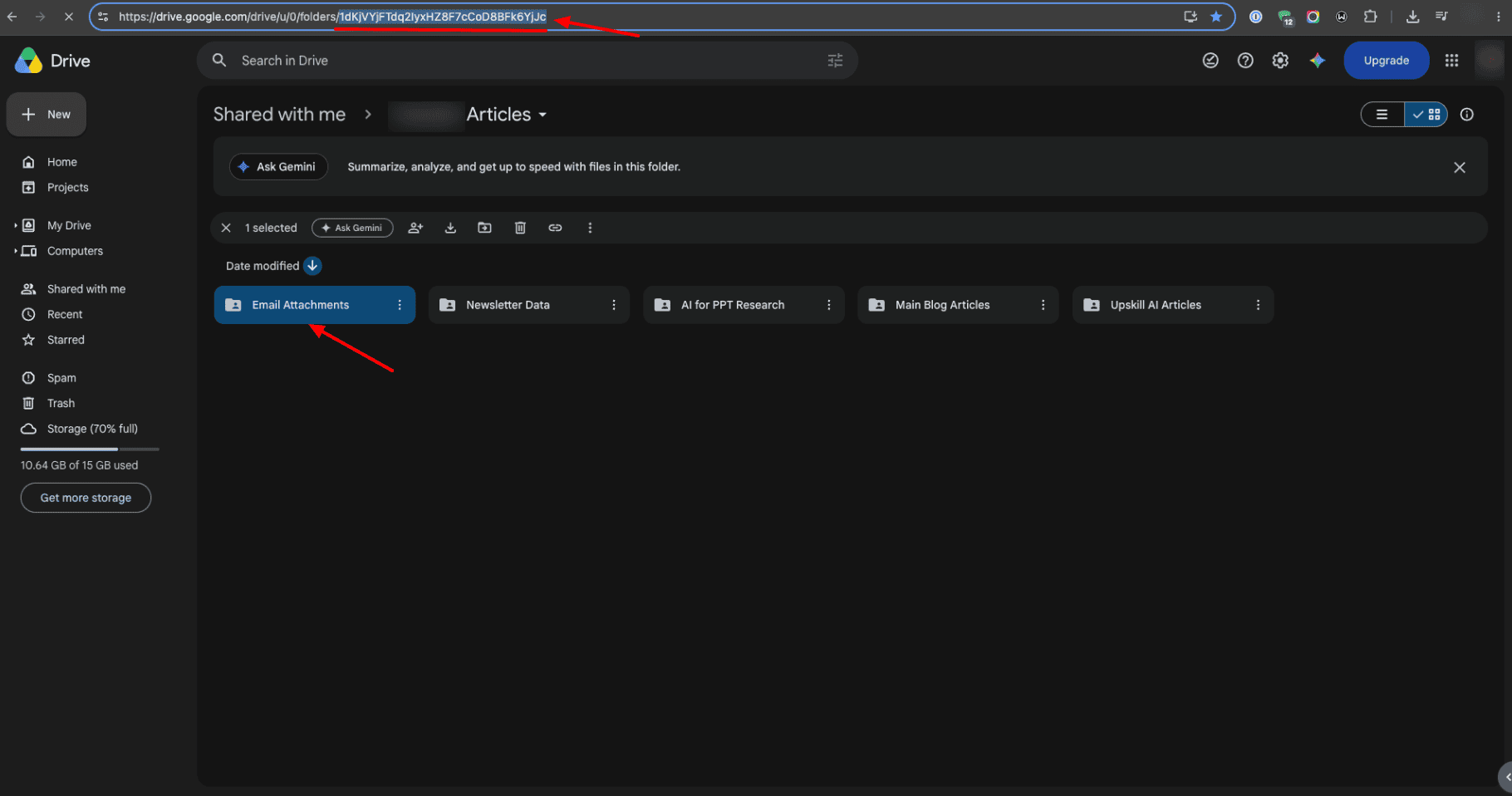The width and height of the screenshot is (1512, 796).
Task: Select the grid layout view toggle
Action: coord(1426,115)
